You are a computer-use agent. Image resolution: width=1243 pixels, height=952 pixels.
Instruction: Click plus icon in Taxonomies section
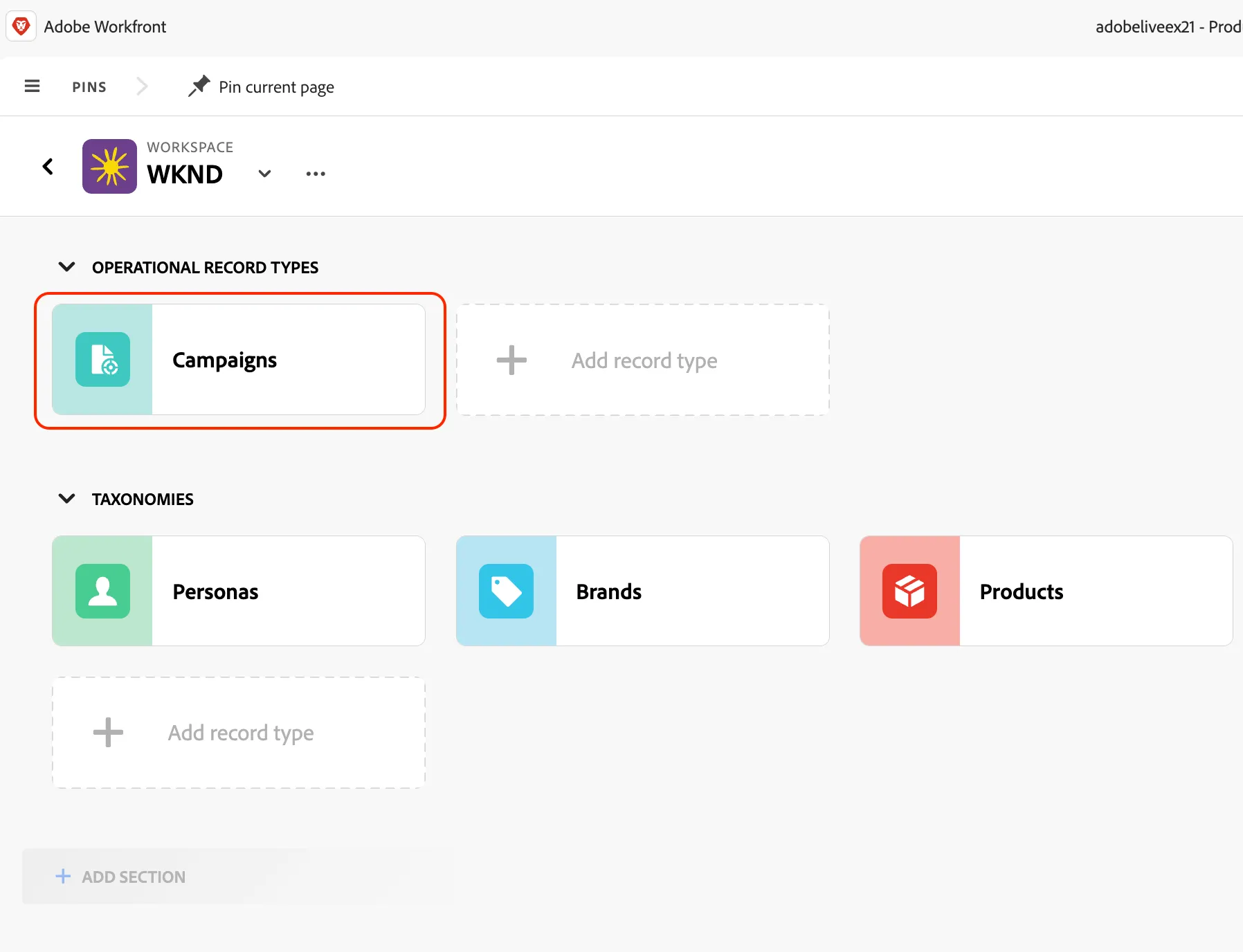pyautogui.click(x=108, y=732)
